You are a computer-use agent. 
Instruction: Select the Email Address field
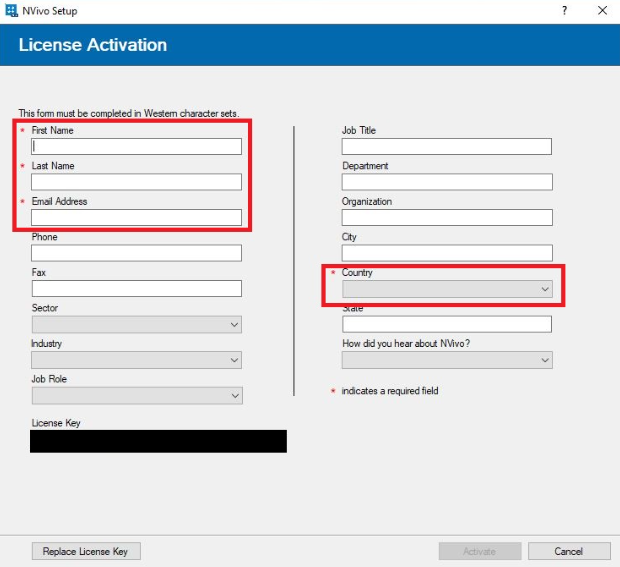click(x=136, y=217)
